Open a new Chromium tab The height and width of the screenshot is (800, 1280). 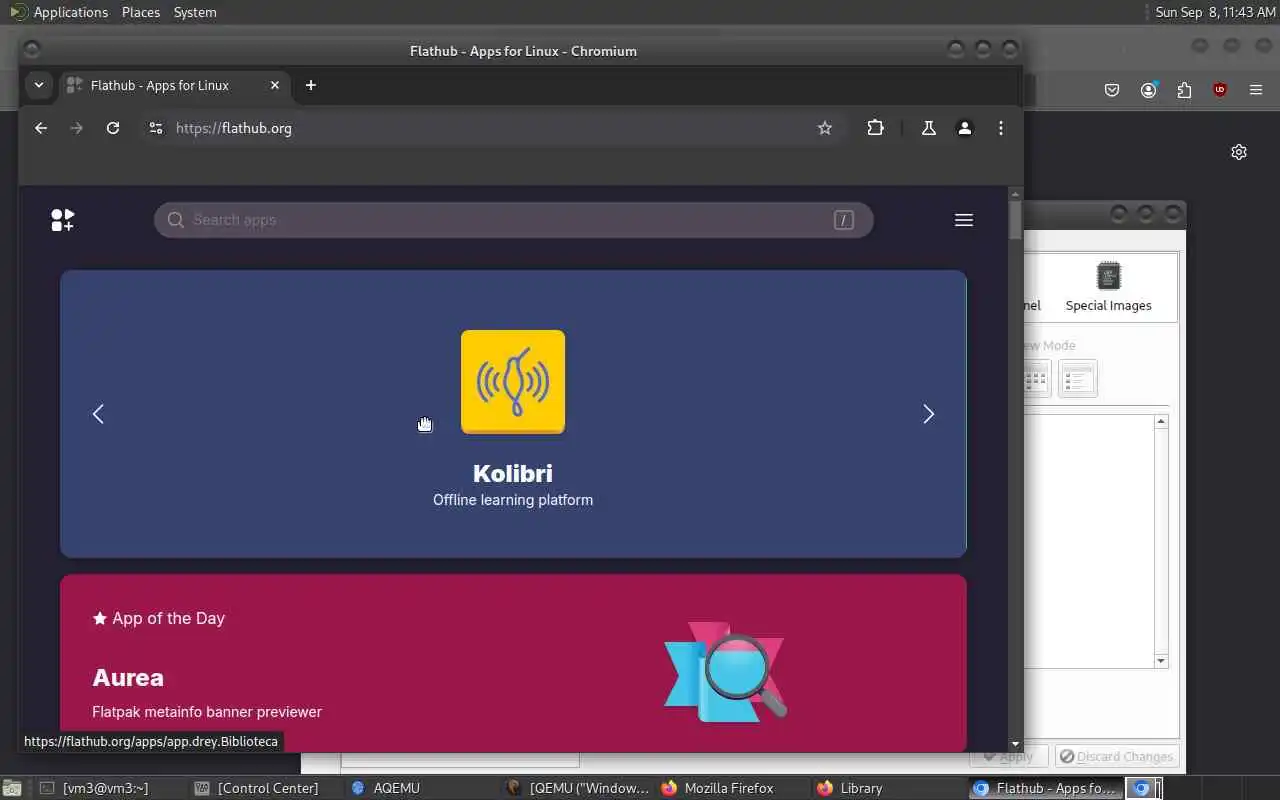311,85
